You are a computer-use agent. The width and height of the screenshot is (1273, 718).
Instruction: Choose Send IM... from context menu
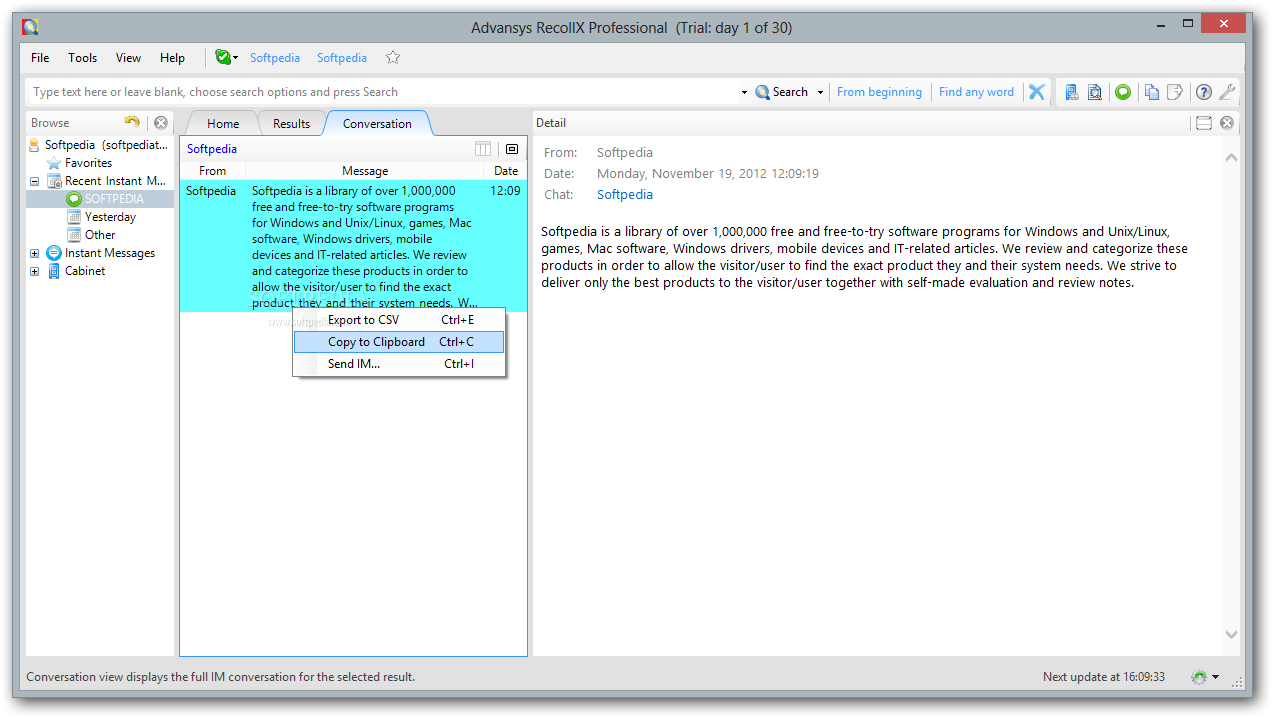pyautogui.click(x=399, y=364)
